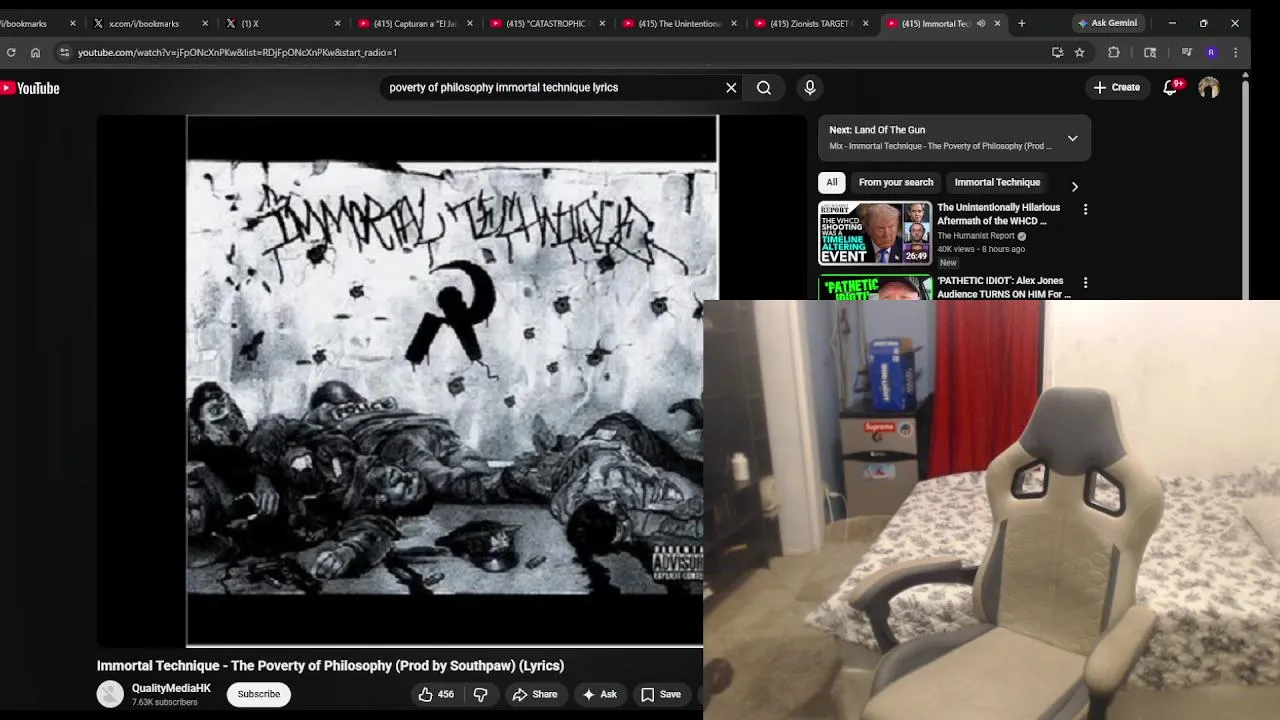This screenshot has height=720, width=1280.
Task: Open The Unintentionally Hilarious Aftermath video title
Action: pyautogui.click(x=998, y=214)
